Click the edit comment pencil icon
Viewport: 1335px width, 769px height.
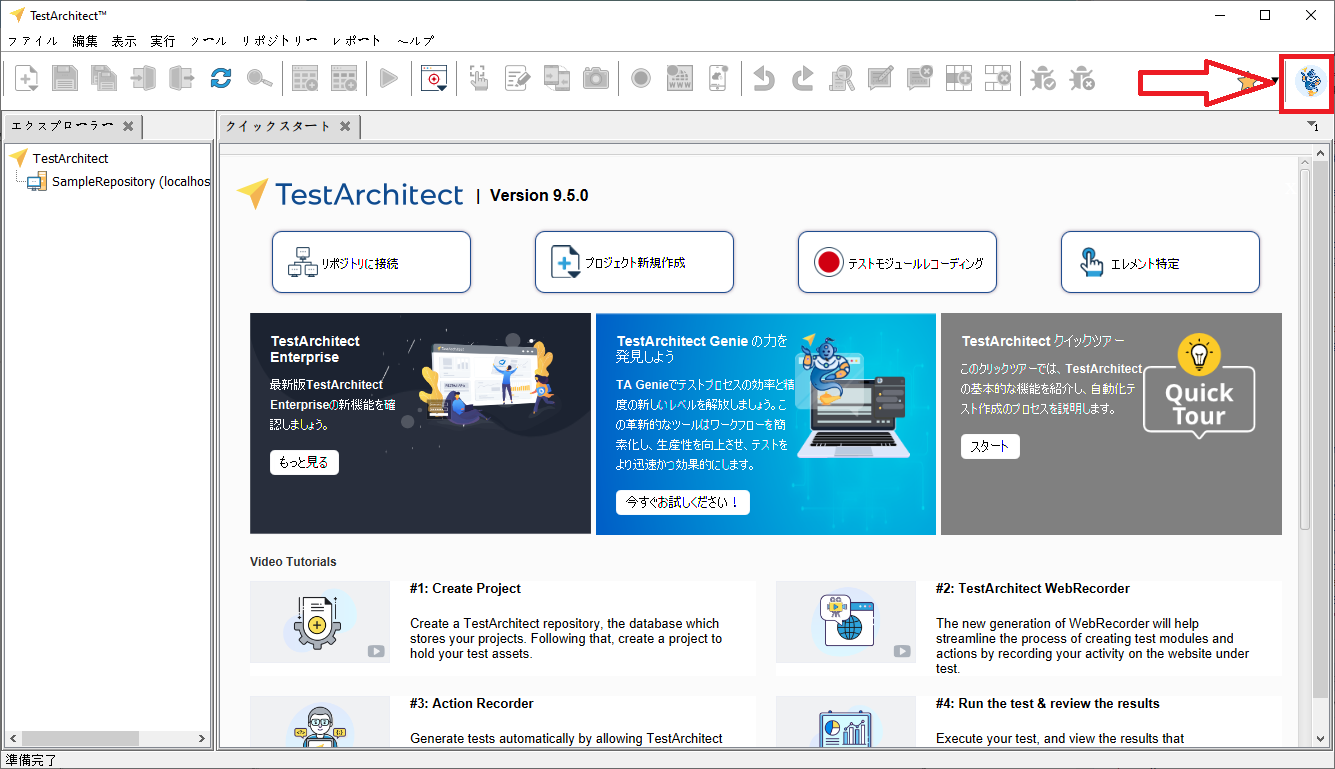click(x=880, y=78)
